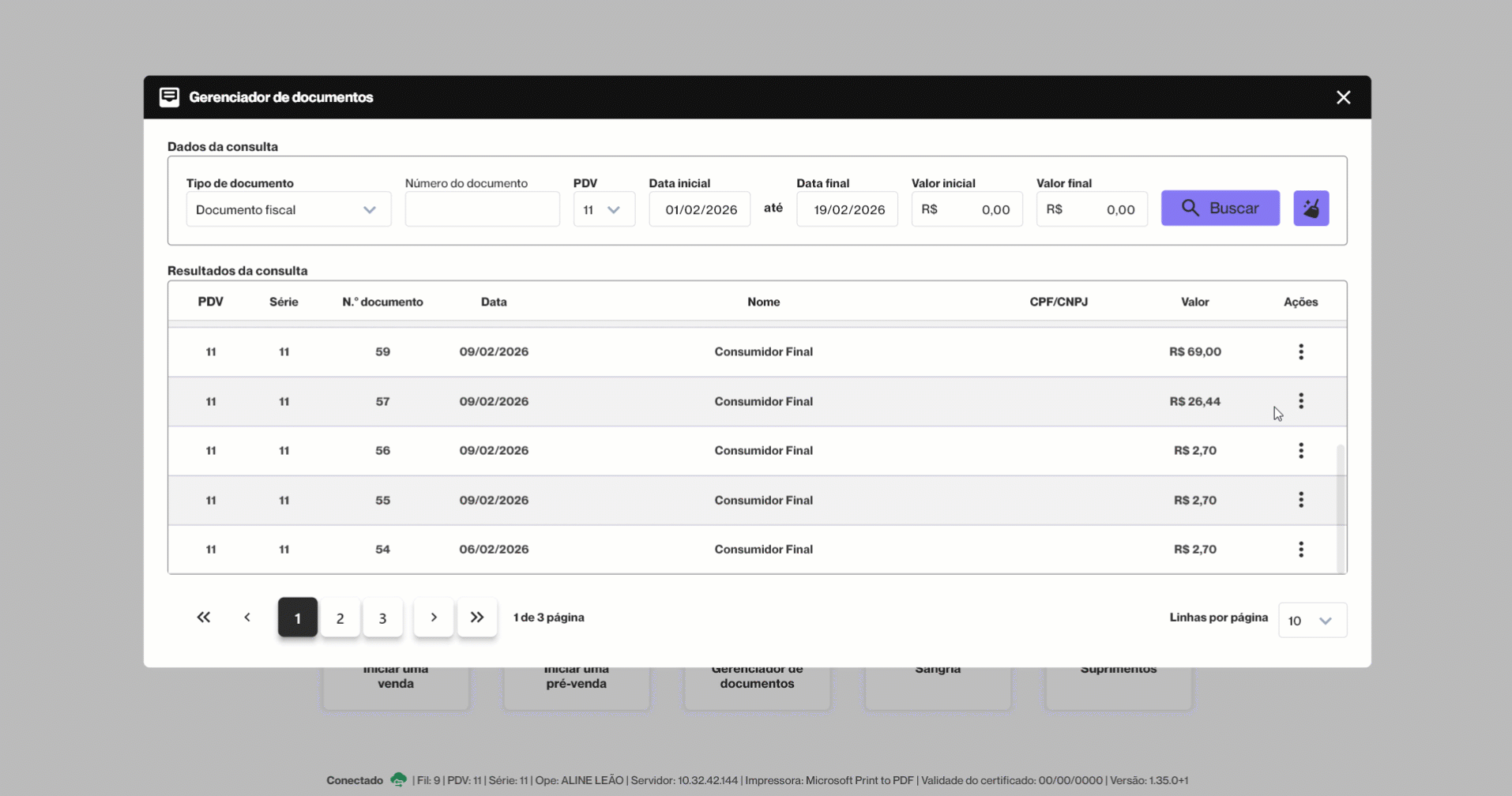Open actions menu for document 59

point(1300,352)
